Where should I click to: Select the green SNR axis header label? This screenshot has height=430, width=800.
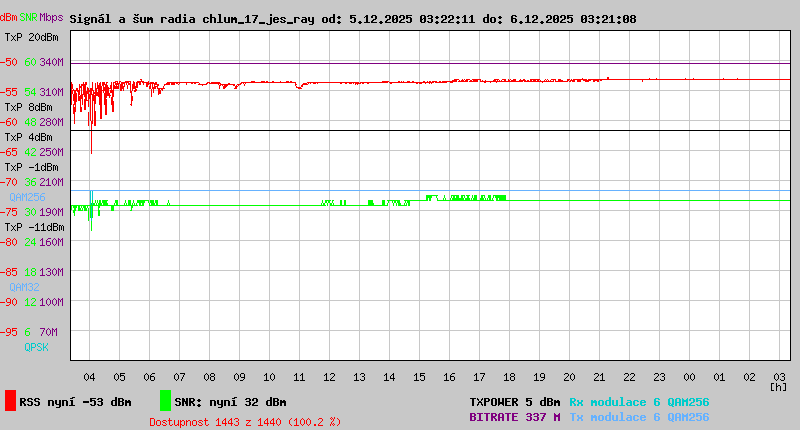[29, 19]
